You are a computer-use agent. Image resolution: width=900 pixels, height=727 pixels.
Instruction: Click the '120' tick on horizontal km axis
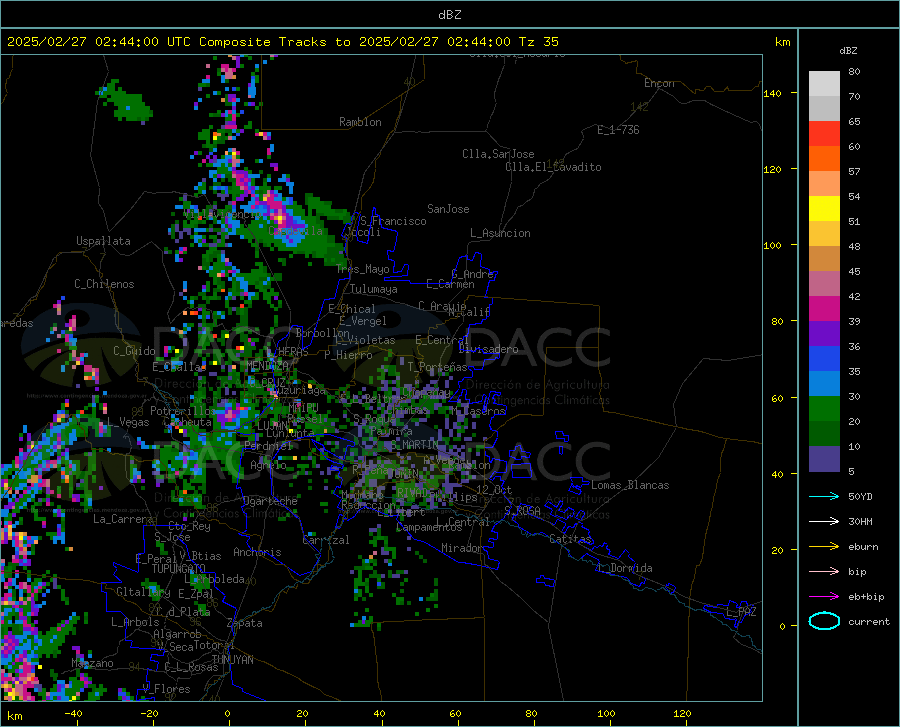(682, 713)
